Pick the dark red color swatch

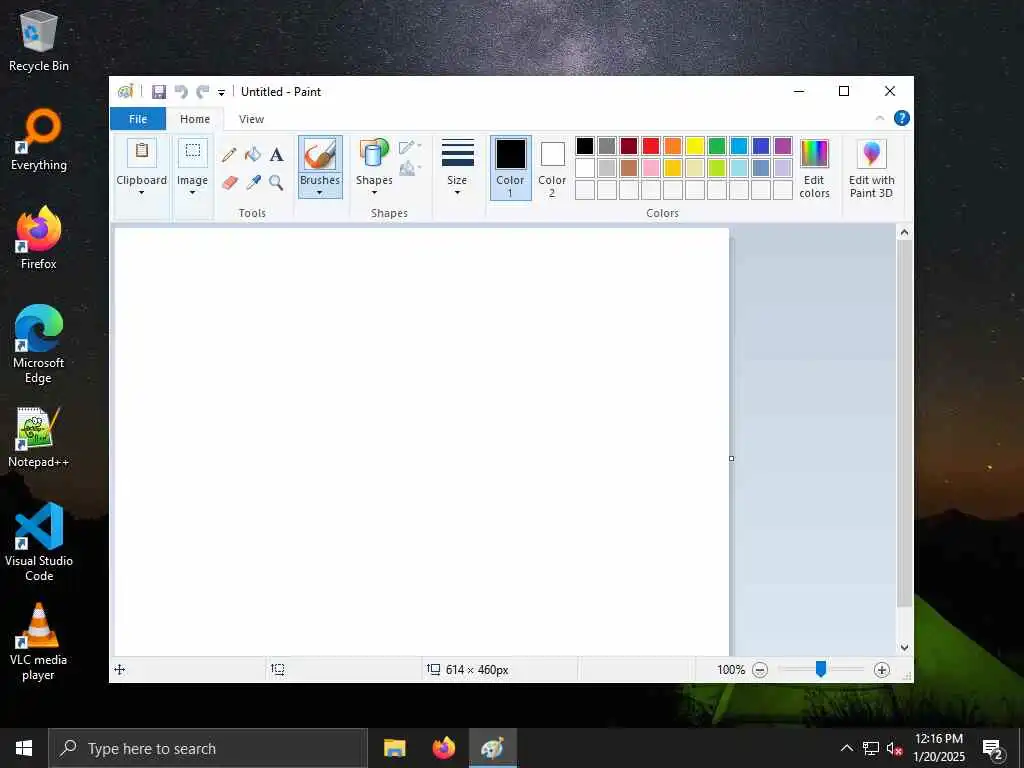point(629,146)
